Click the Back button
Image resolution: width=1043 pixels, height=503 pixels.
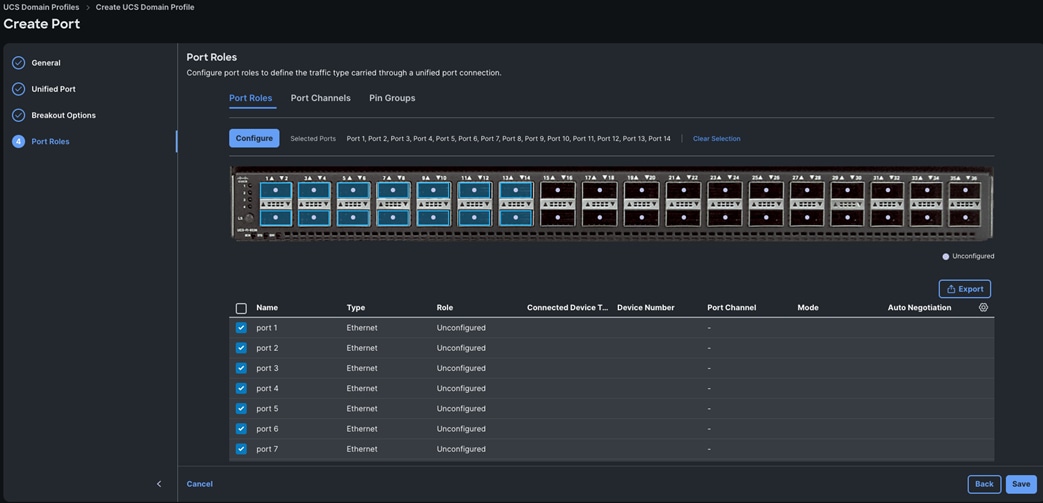(984, 484)
